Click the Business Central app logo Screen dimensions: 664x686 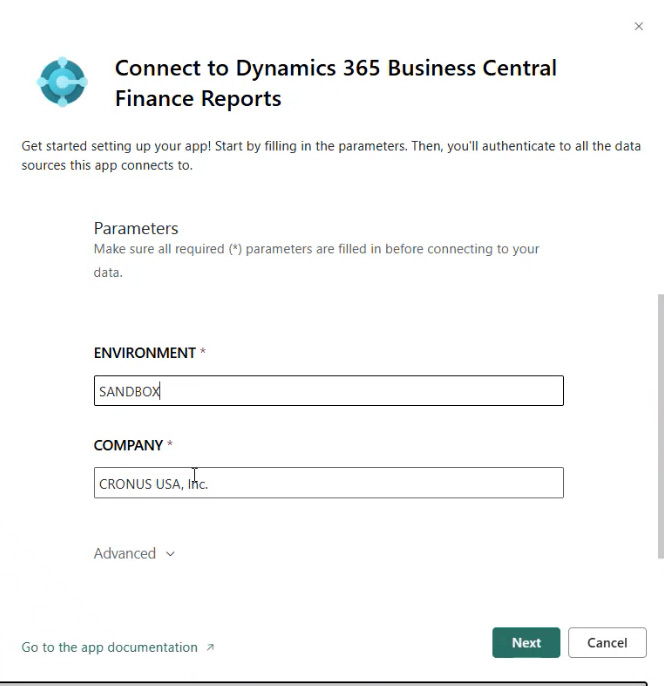click(62, 82)
